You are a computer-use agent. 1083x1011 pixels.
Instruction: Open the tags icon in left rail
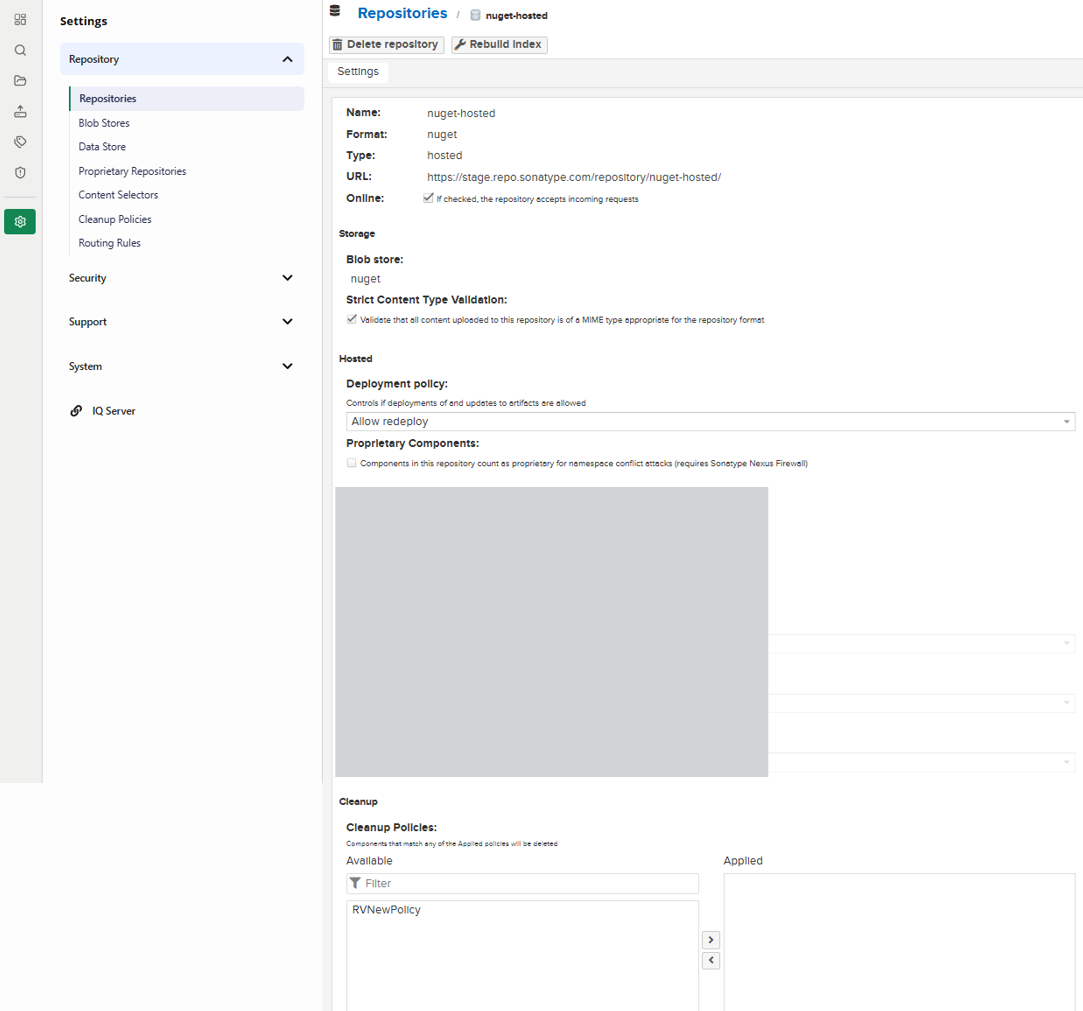point(20,142)
